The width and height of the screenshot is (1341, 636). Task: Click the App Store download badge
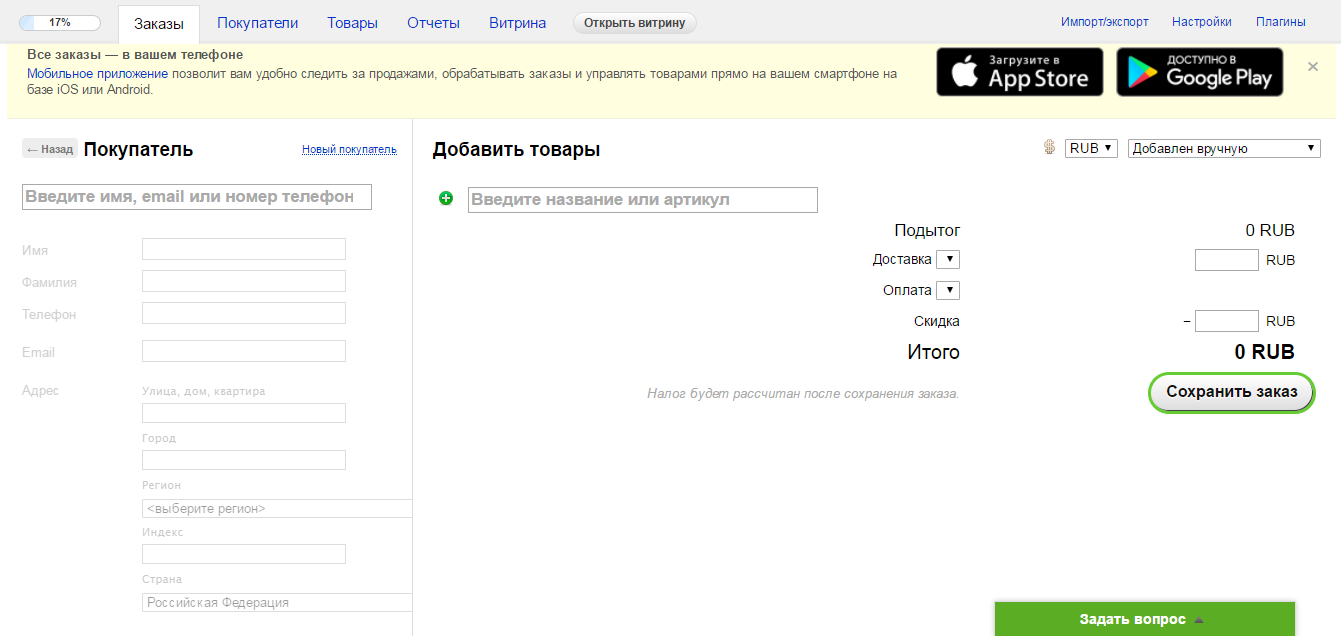(x=1019, y=71)
